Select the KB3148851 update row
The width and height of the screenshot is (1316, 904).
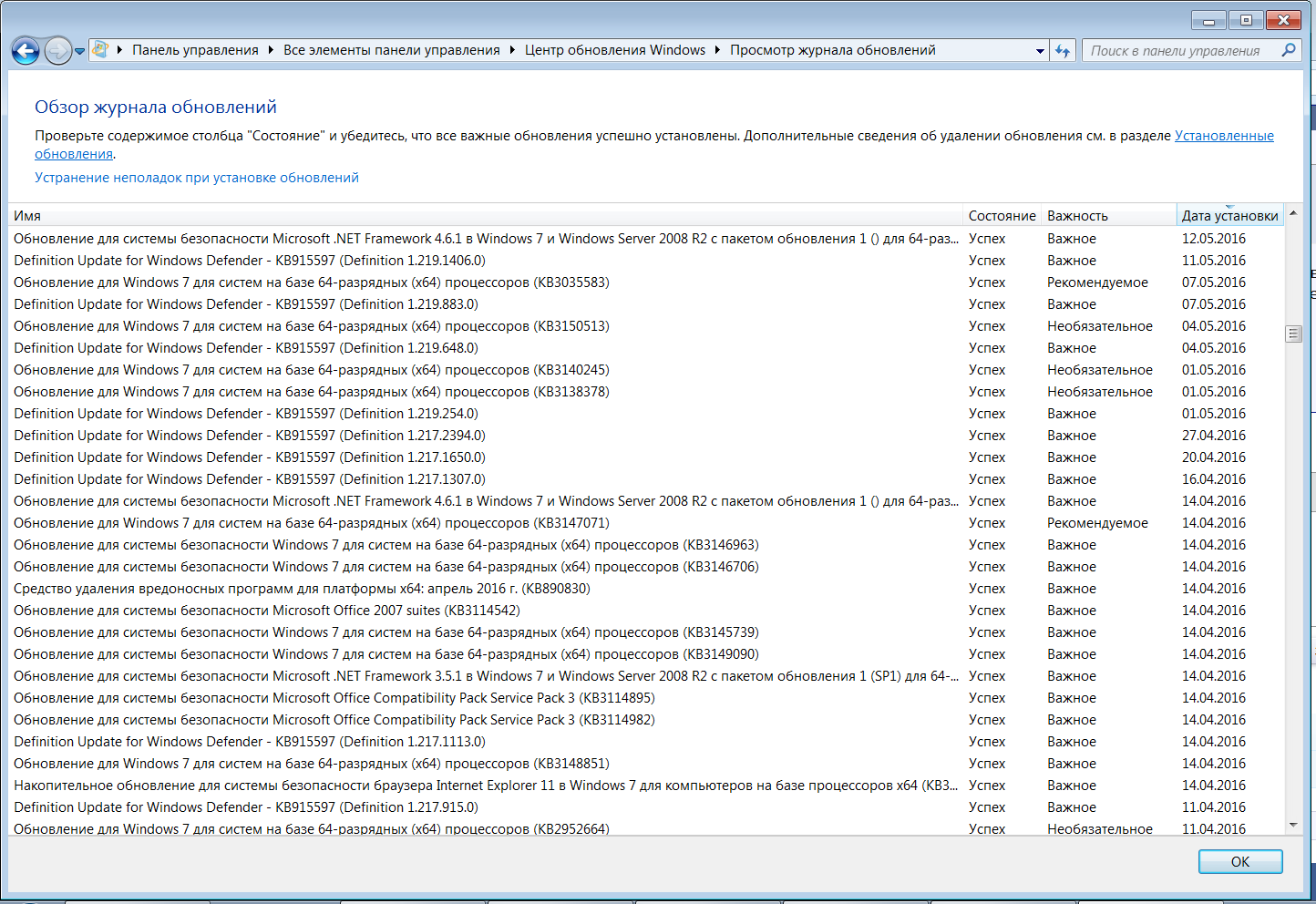pos(646,764)
